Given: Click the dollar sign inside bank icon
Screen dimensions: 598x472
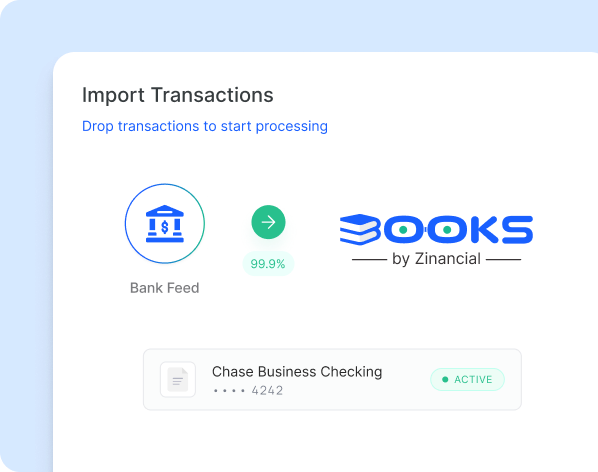Looking at the screenshot, I should point(165,227).
